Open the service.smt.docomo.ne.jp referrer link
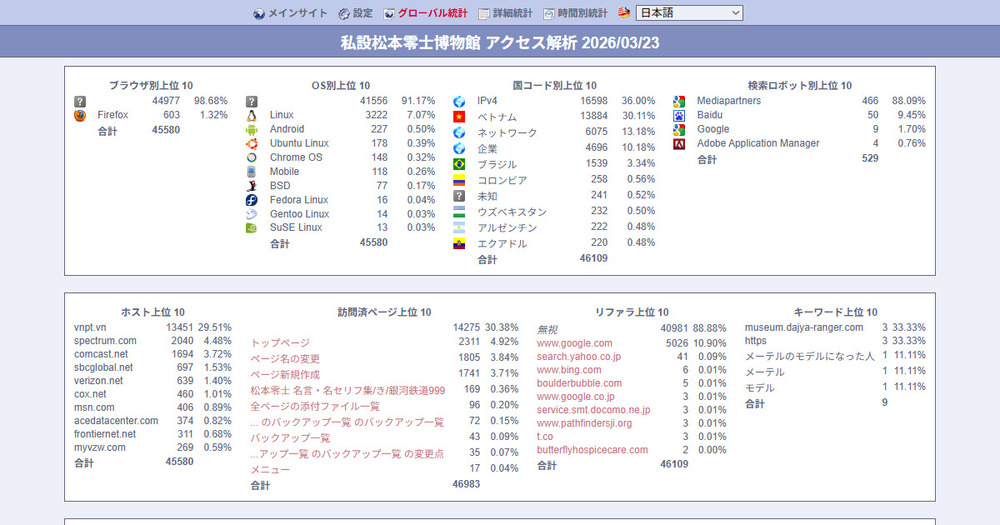Viewport: 1000px width, 525px height. coord(593,410)
